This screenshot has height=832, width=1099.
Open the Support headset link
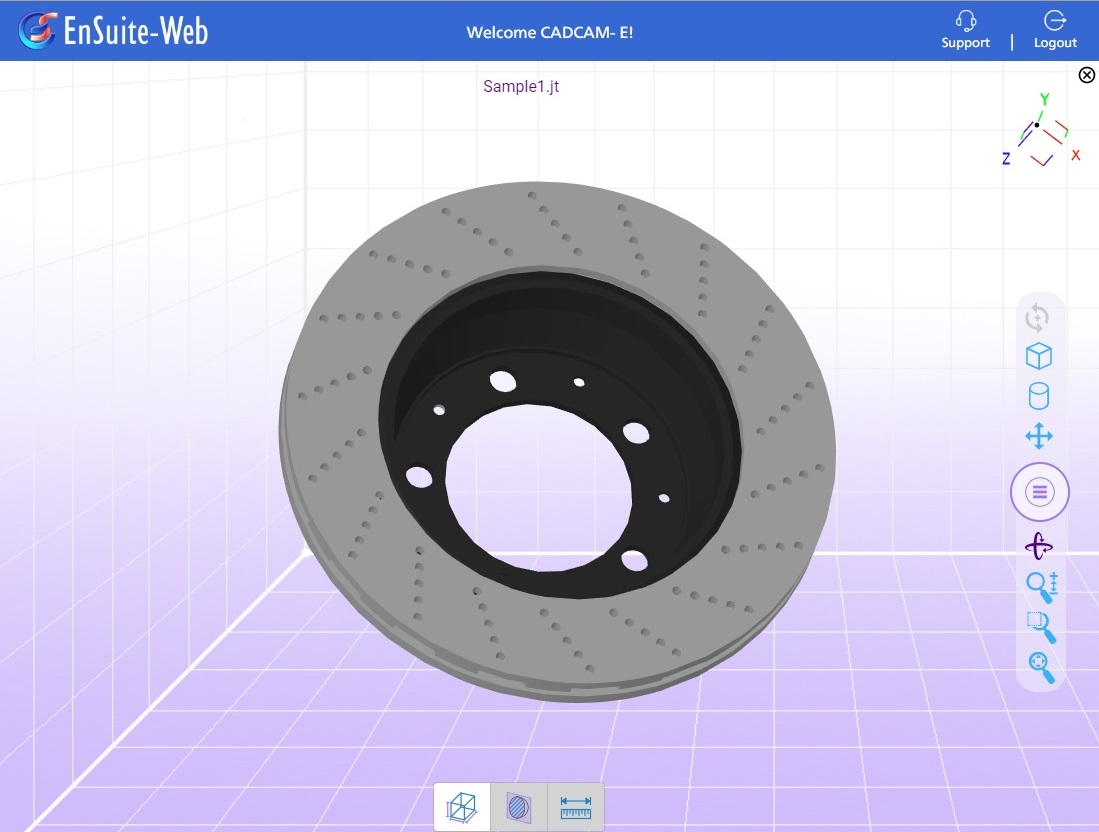point(965,30)
